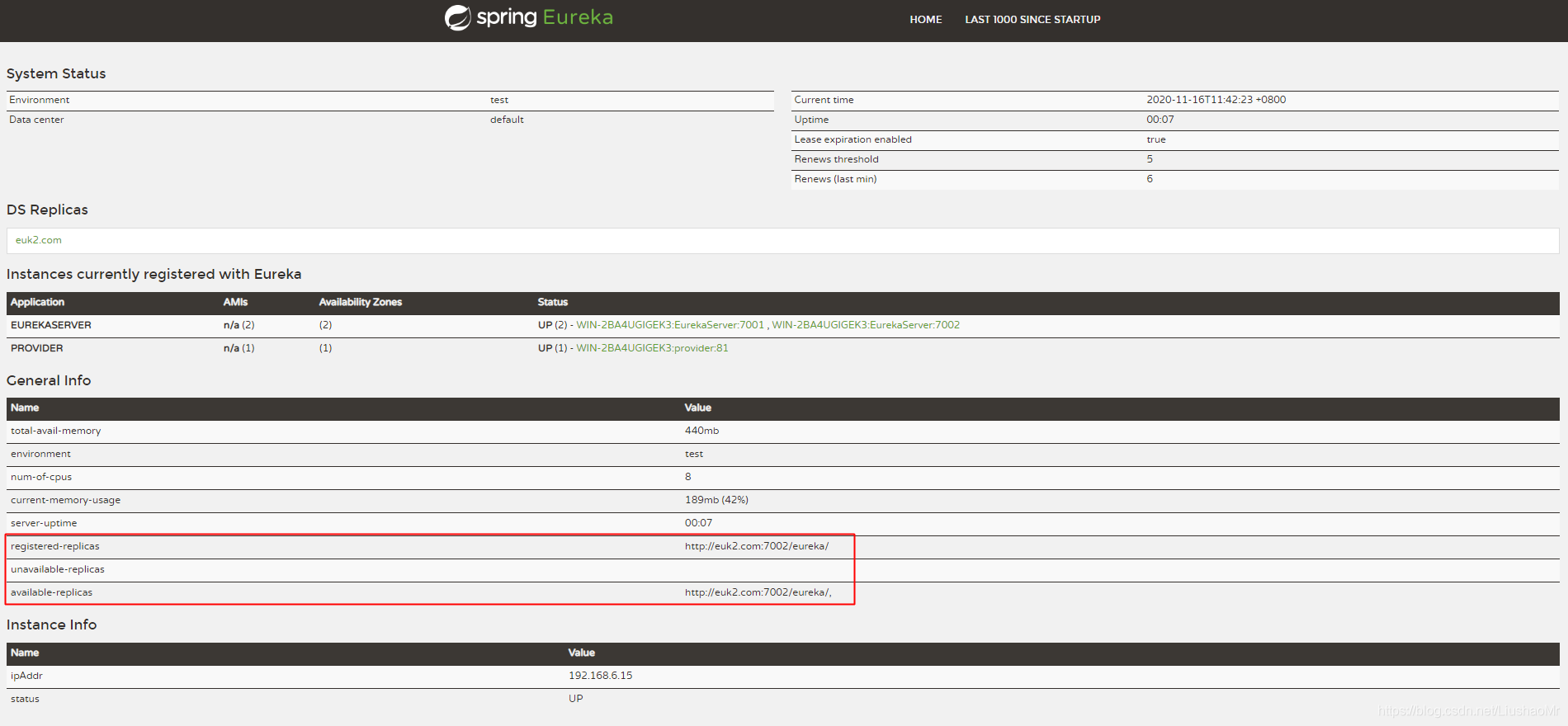The height and width of the screenshot is (726, 1568).
Task: Select the Current time value 2020-11-16T11:42:23
Action: 1216,100
